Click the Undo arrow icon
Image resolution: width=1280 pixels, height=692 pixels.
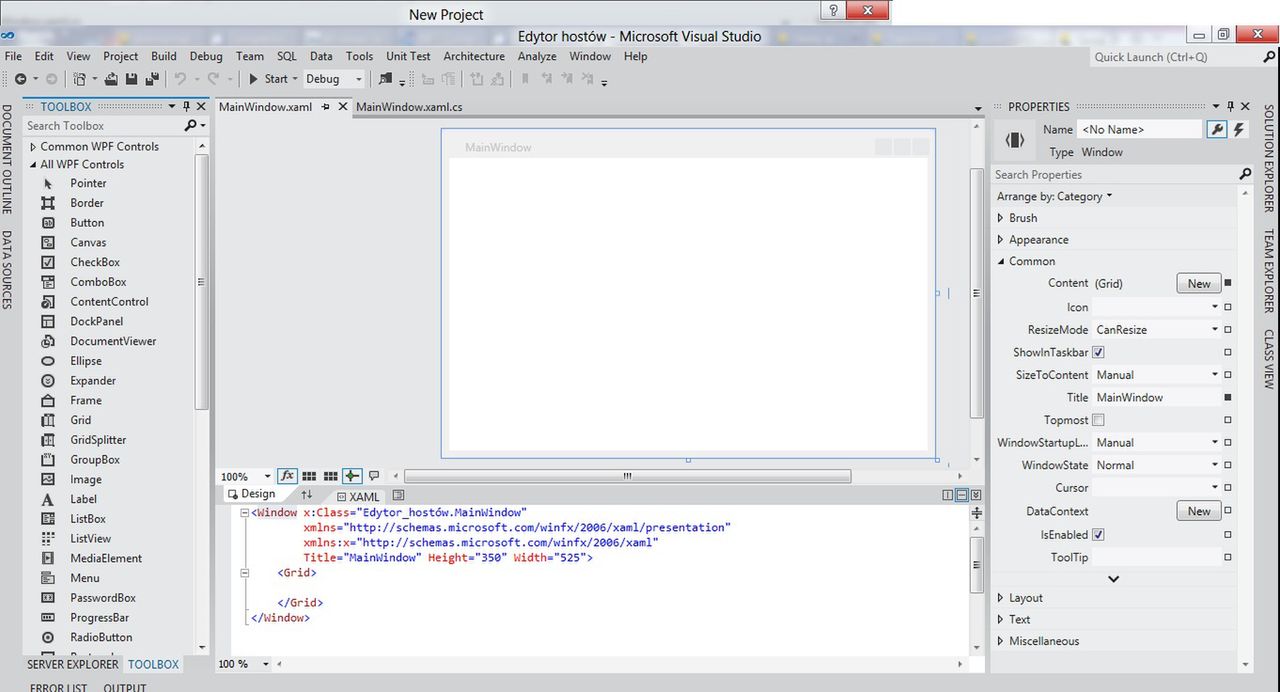(181, 79)
